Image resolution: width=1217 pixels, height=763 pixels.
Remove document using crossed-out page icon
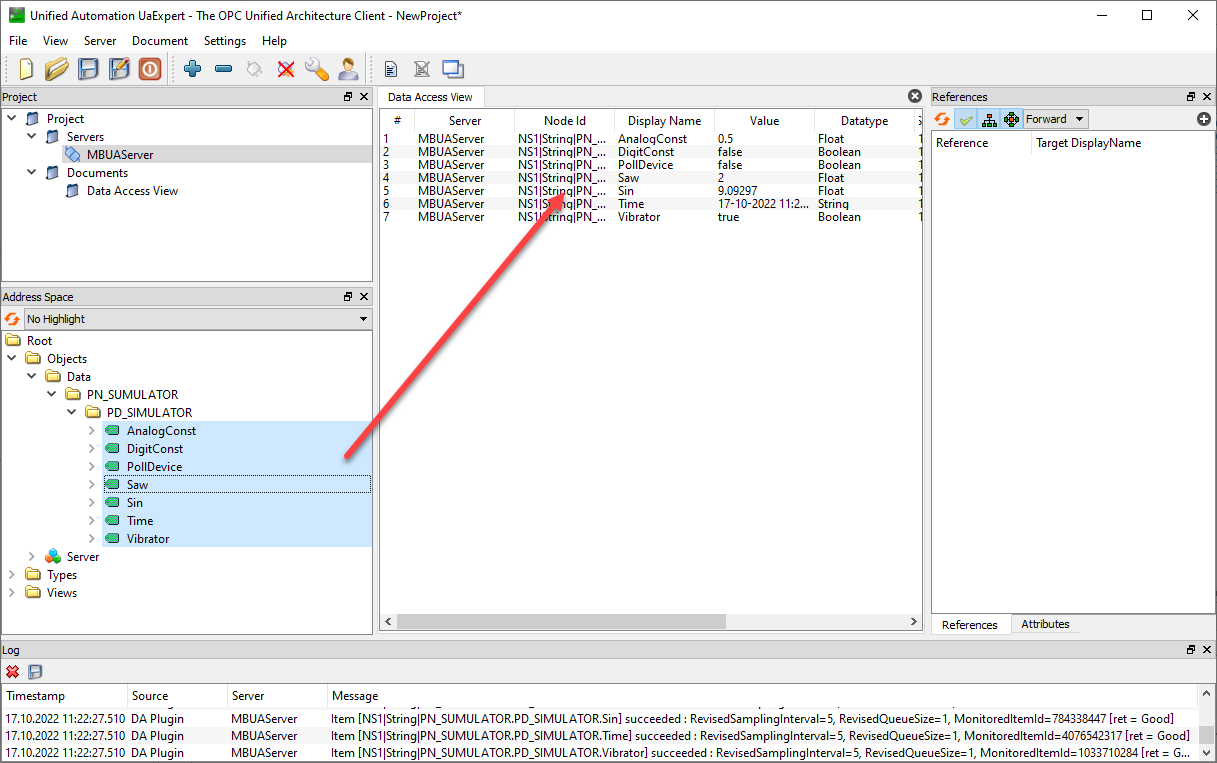tap(422, 69)
